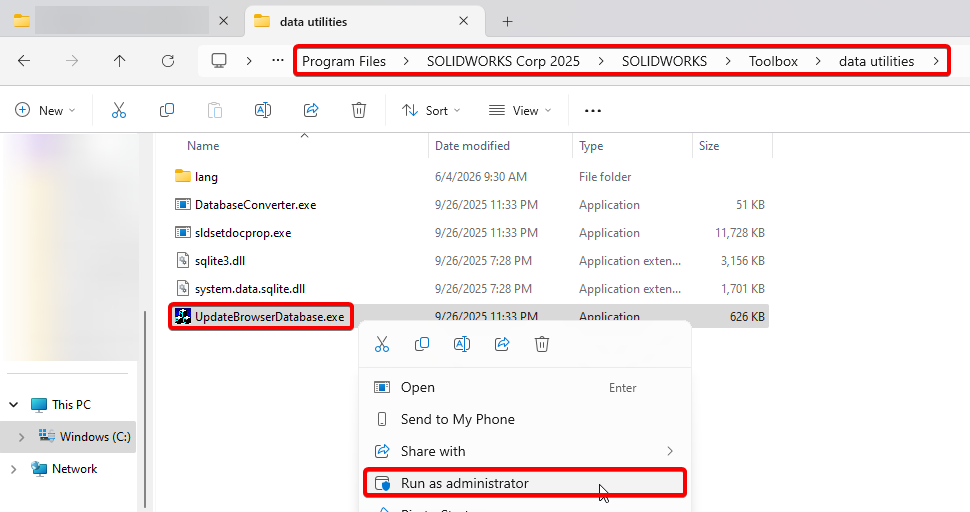Screen dimensions: 970x512
Task: Add a new tab with plus button
Action: 507,22
